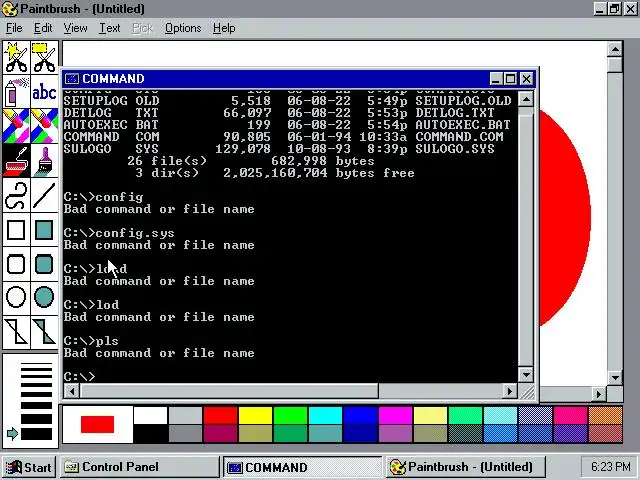Choose the thinnest line width
This screenshot has width=640, height=480.
(x=36, y=364)
